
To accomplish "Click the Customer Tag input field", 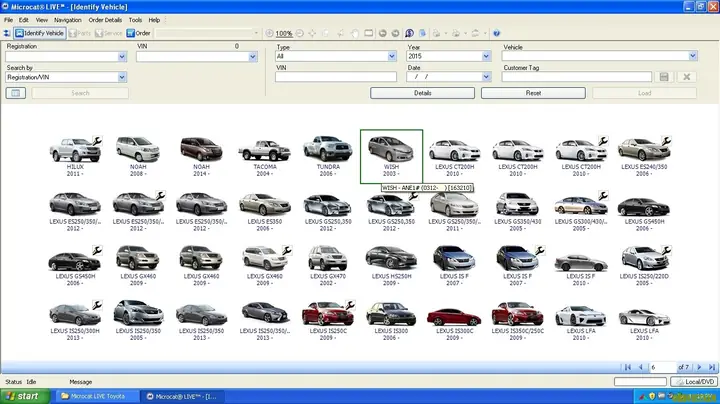I will [x=576, y=77].
